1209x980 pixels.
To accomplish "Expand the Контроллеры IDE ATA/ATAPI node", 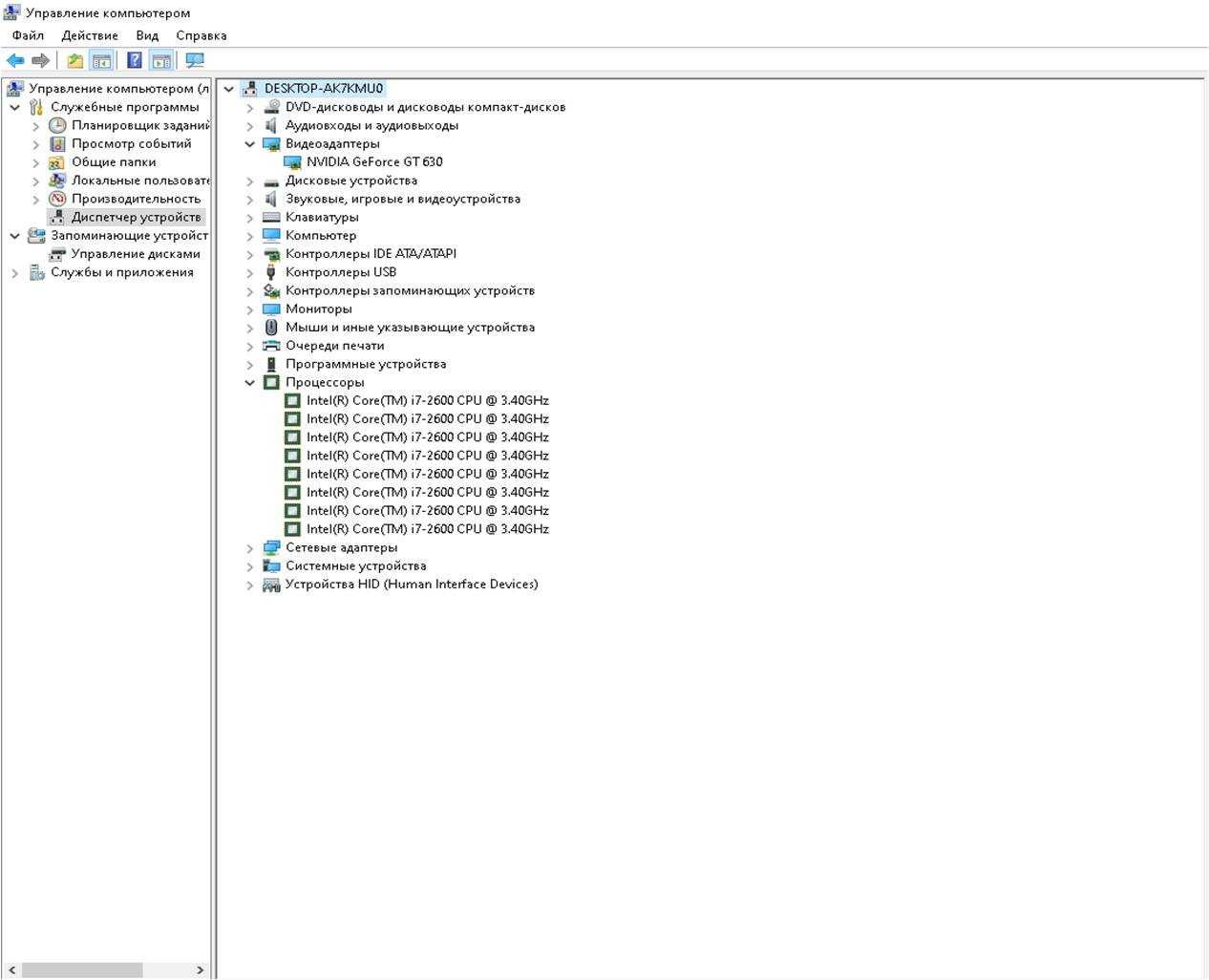I will (250, 254).
